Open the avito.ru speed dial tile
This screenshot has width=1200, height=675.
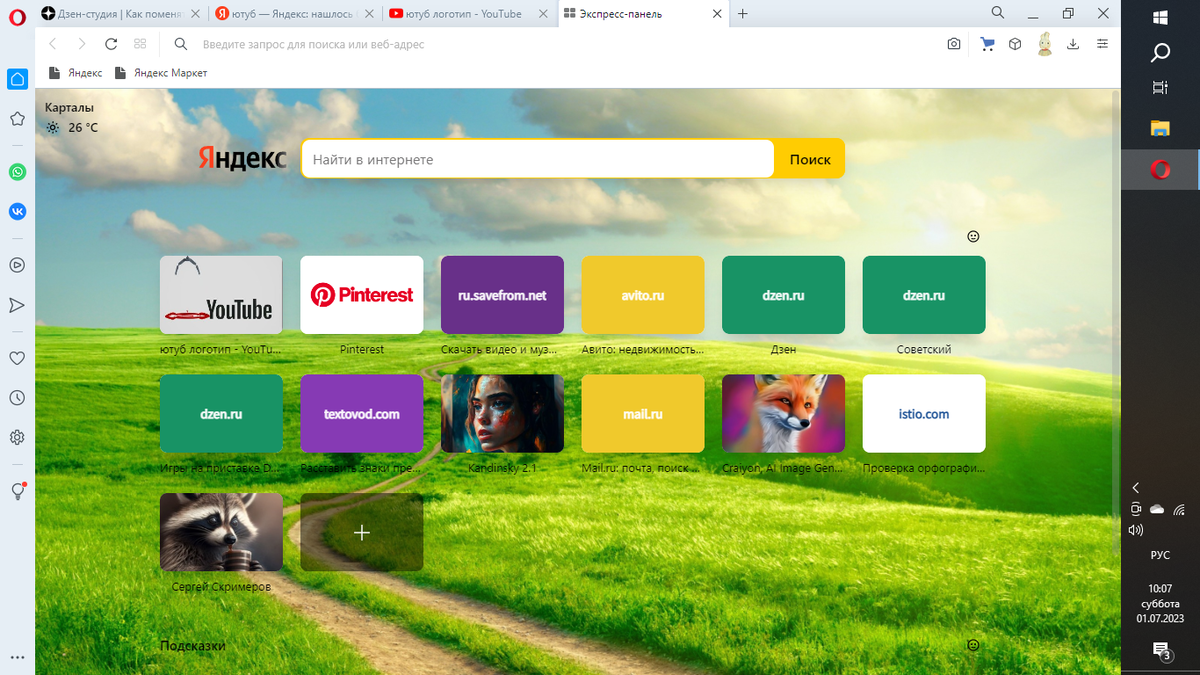[643, 295]
